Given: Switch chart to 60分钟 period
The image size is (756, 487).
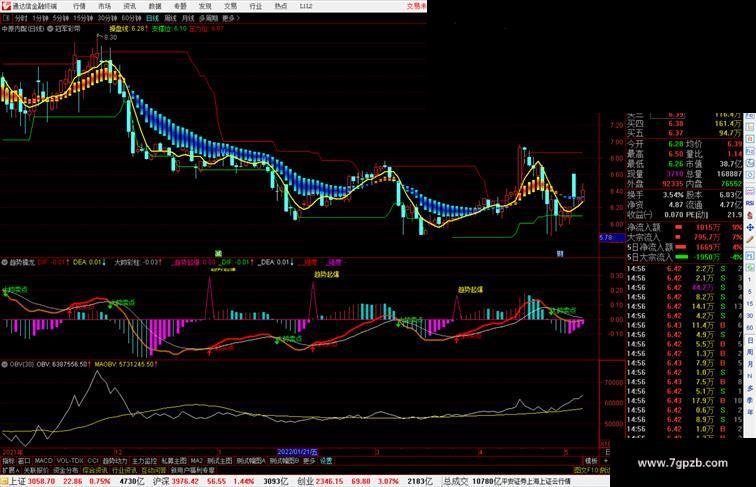Looking at the screenshot, I should point(131,18).
